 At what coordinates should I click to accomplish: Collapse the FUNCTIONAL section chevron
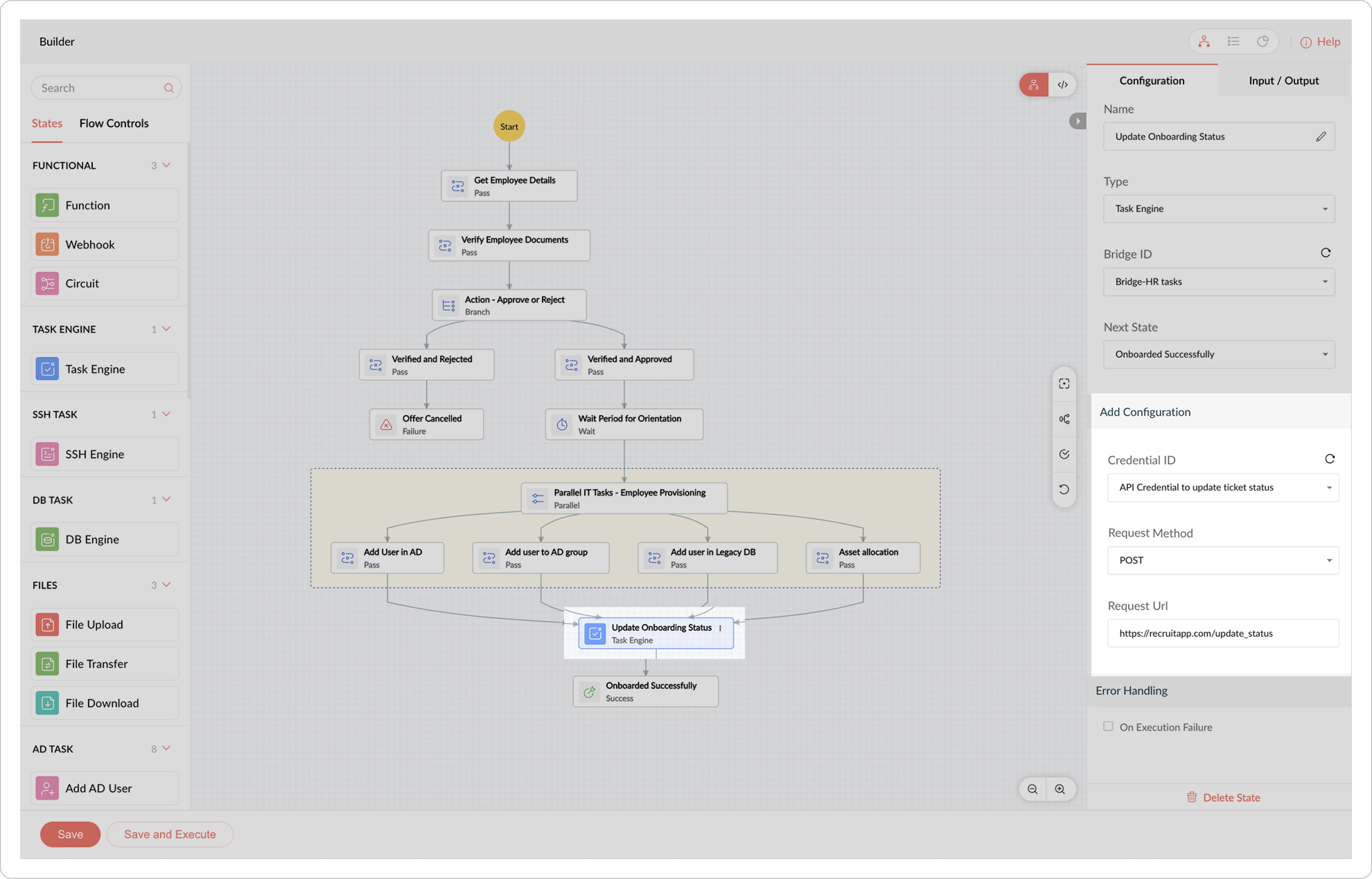pos(167,165)
